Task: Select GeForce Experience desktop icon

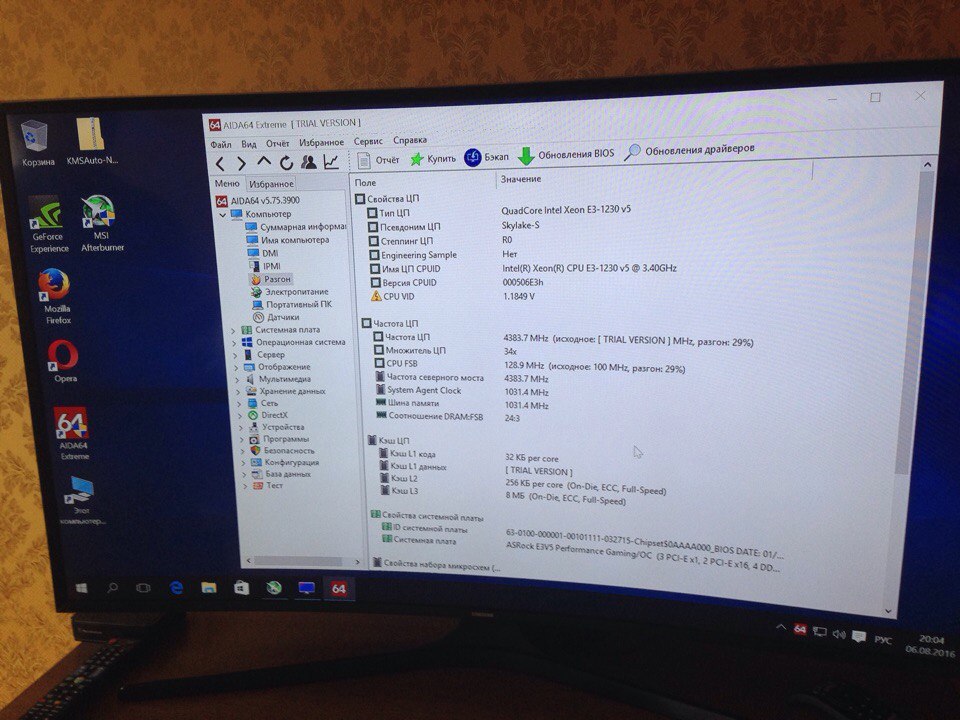Action: point(49,226)
